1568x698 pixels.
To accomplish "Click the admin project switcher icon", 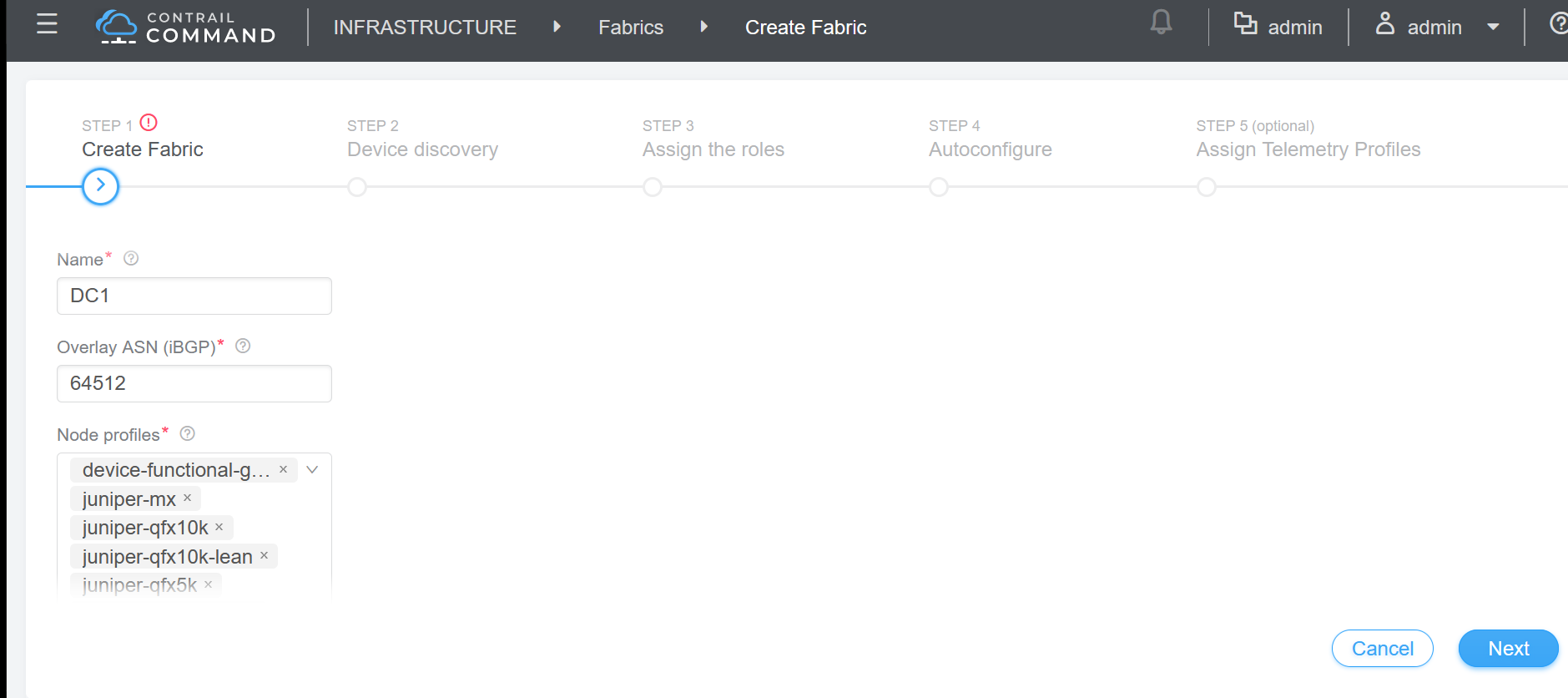I will 1245,24.
